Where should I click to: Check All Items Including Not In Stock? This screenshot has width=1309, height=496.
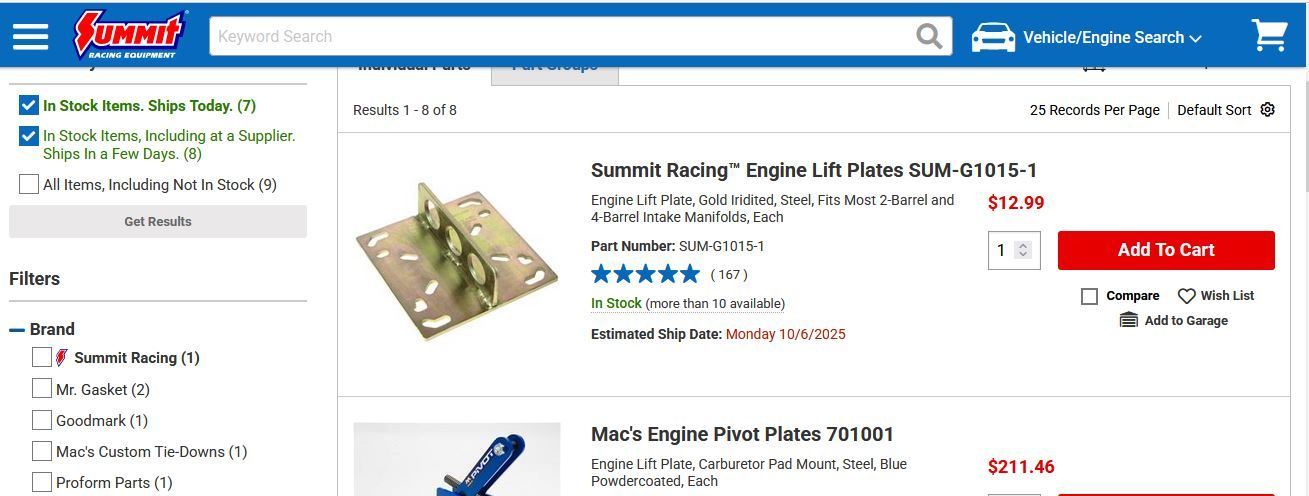tap(29, 184)
